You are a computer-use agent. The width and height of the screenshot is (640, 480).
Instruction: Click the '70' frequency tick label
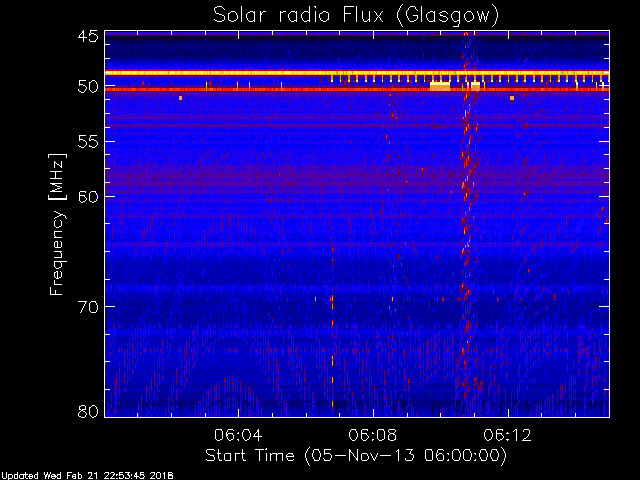(88, 307)
